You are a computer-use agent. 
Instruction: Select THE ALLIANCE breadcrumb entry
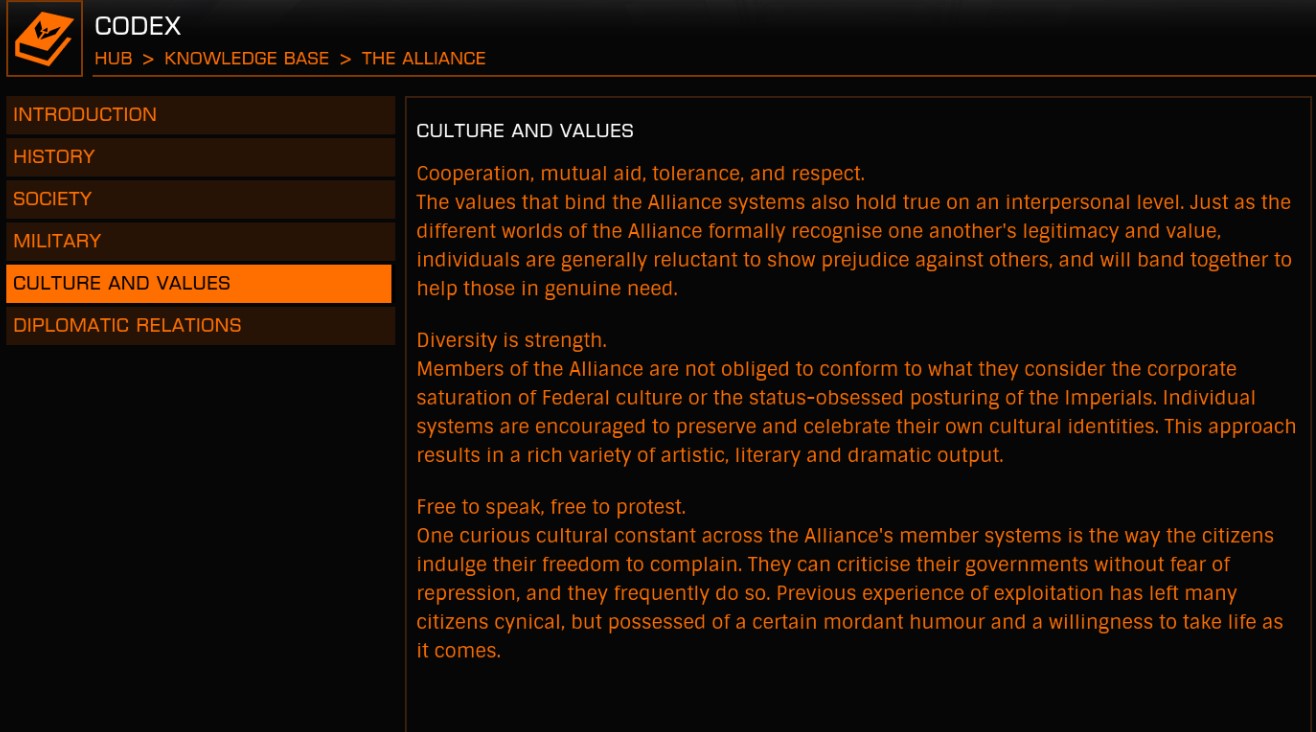pos(423,58)
